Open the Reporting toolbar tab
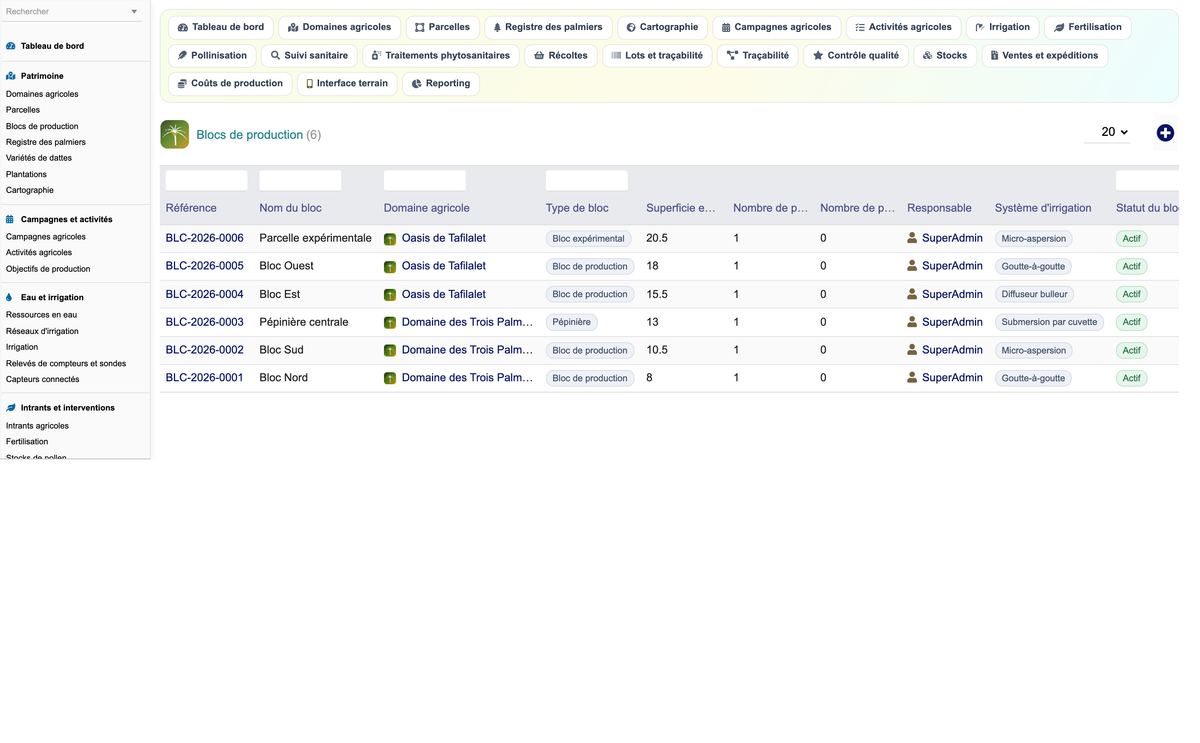Viewport: 1200px width, 743px height. pyautogui.click(x=441, y=83)
